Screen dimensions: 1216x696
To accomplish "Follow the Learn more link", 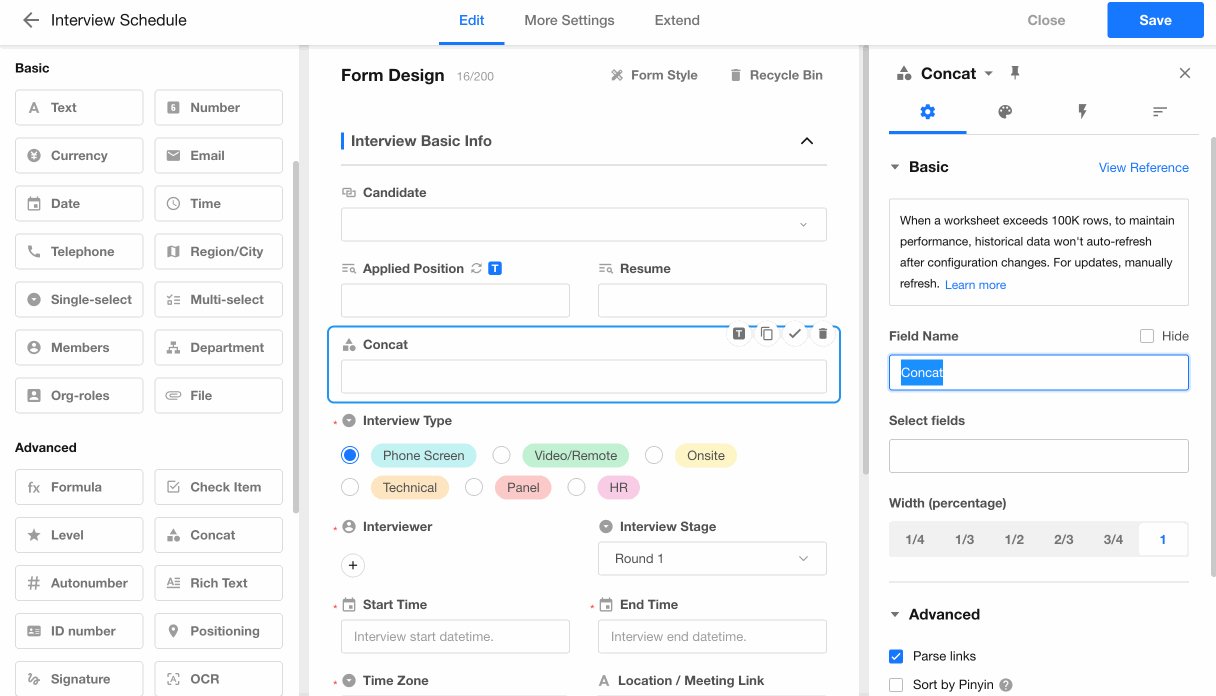I will point(975,285).
